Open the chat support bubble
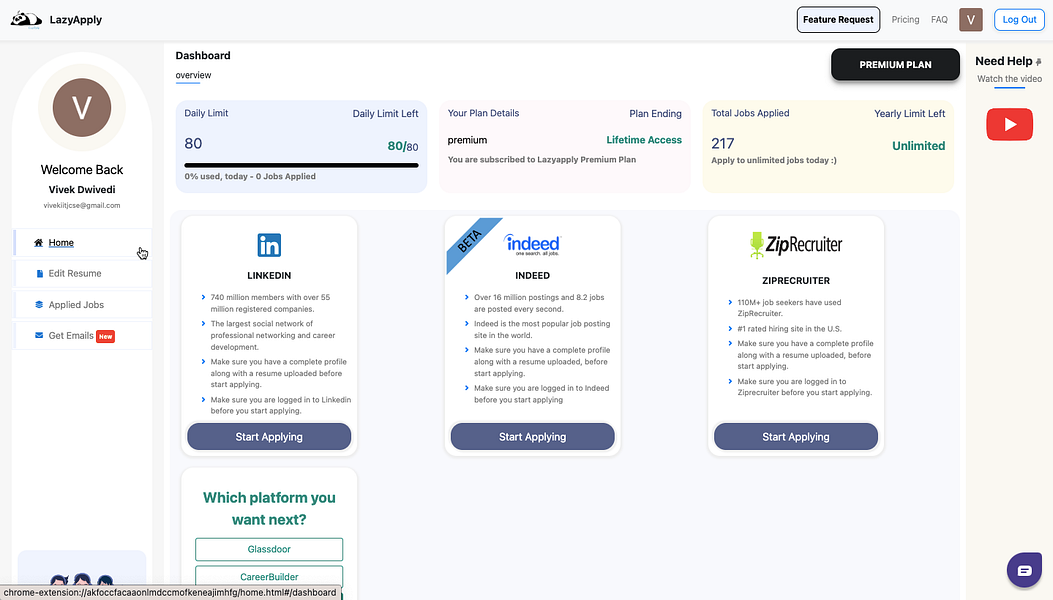This screenshot has height=600, width=1053. 1024,569
